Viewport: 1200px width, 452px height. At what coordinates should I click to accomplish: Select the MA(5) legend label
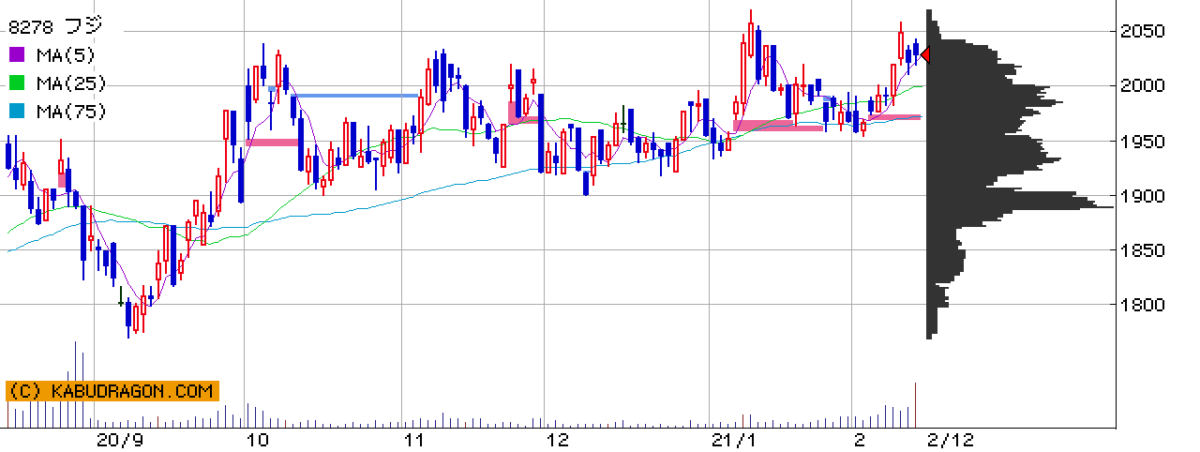(x=66, y=56)
